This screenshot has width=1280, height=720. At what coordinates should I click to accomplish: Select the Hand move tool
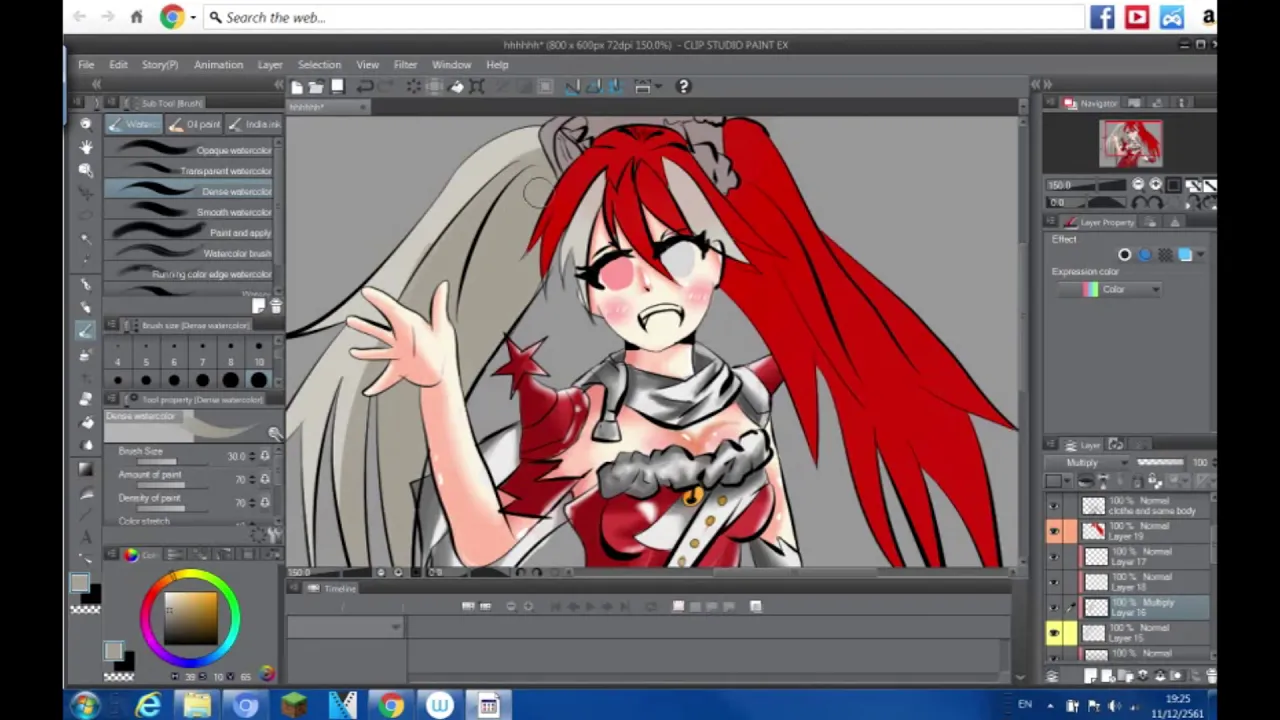86,146
